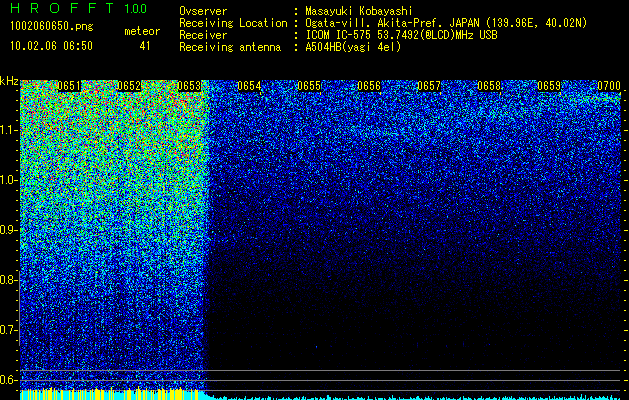
Task: Click the 0651 time marker
Action: (69, 86)
